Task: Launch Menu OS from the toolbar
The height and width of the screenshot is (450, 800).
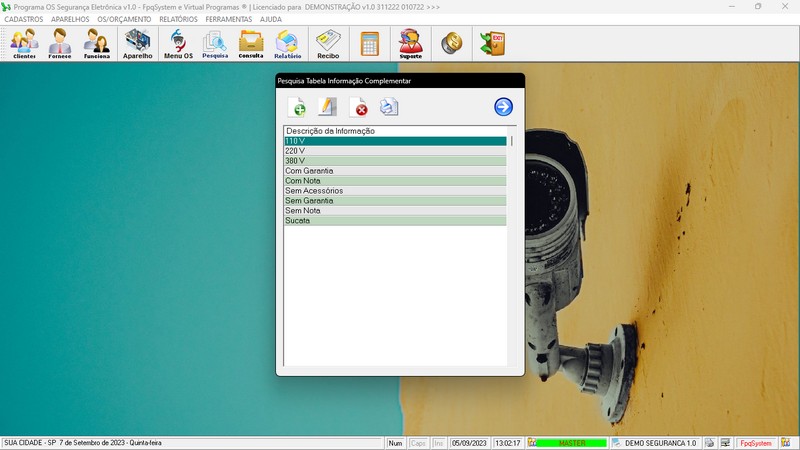Action: coord(178,44)
